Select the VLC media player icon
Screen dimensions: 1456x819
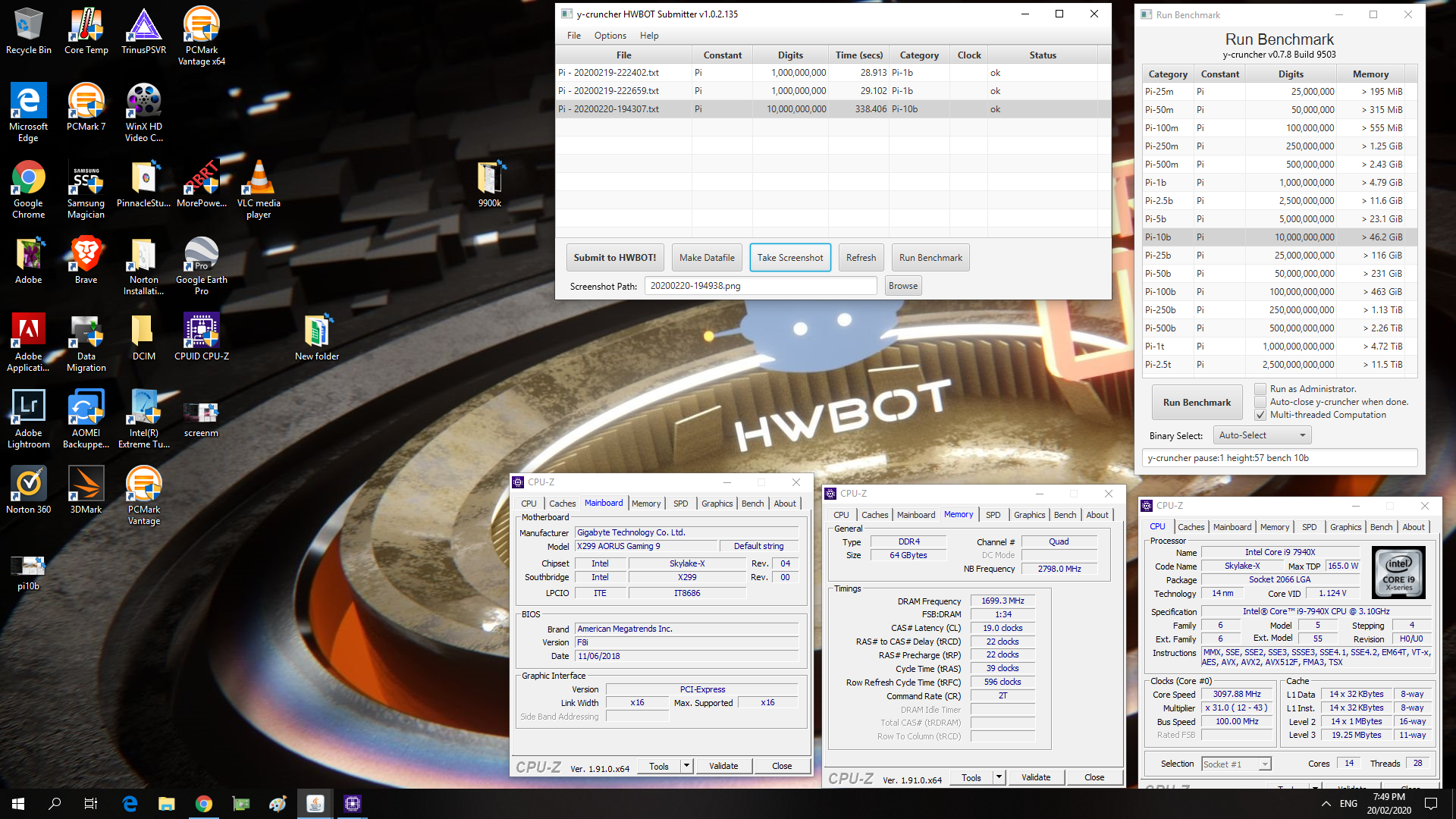click(x=259, y=189)
